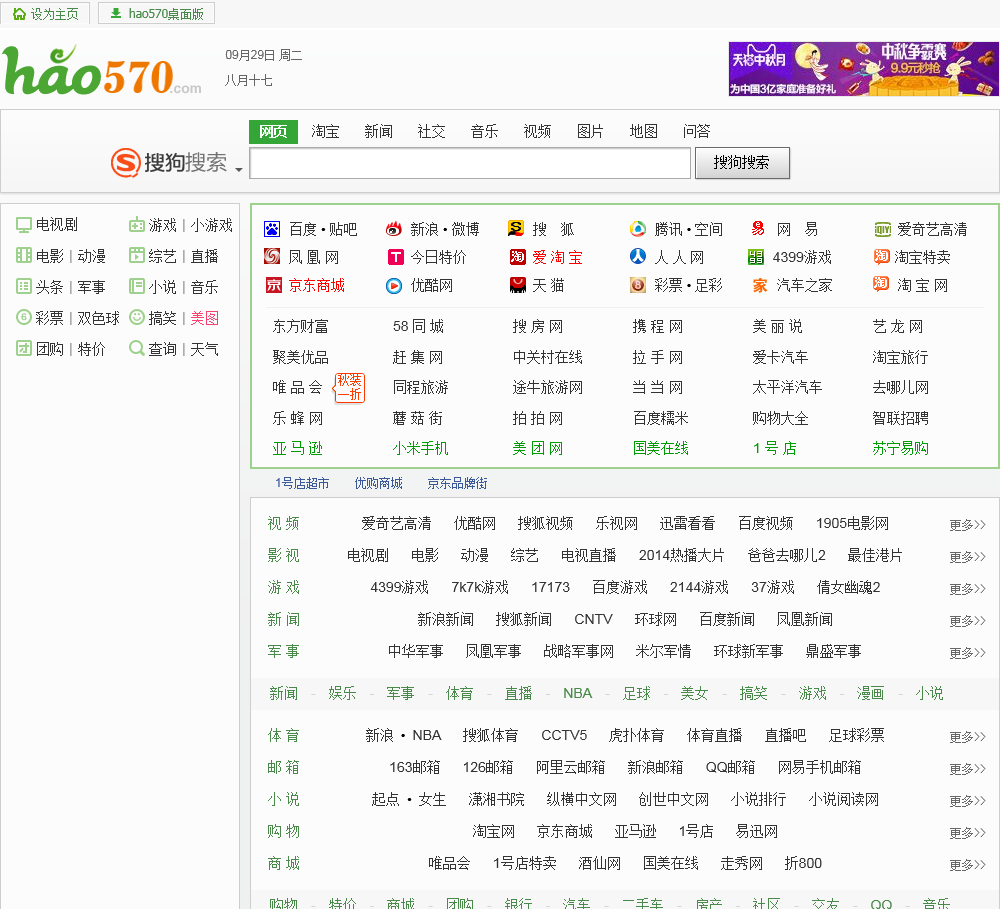Viewport: 1000px width, 909px height.
Task: Click the 优酷网 play icon
Action: [x=394, y=286]
